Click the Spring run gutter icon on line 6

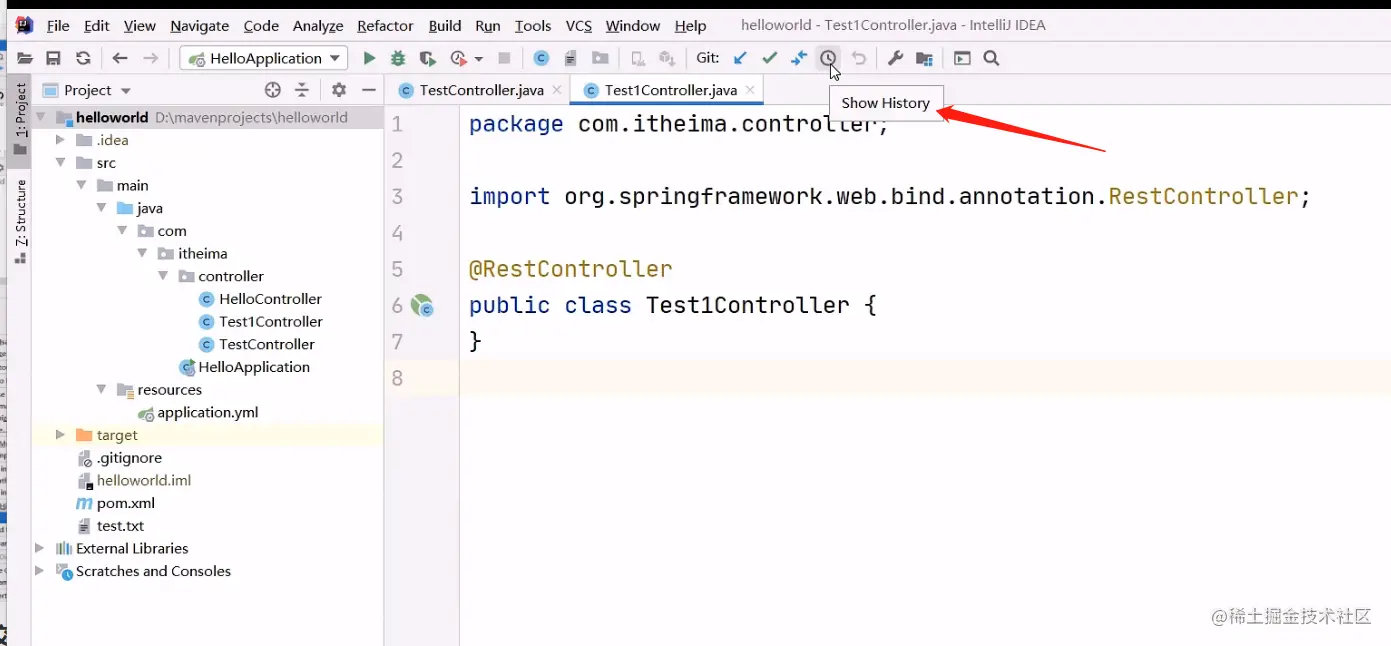[422, 306]
